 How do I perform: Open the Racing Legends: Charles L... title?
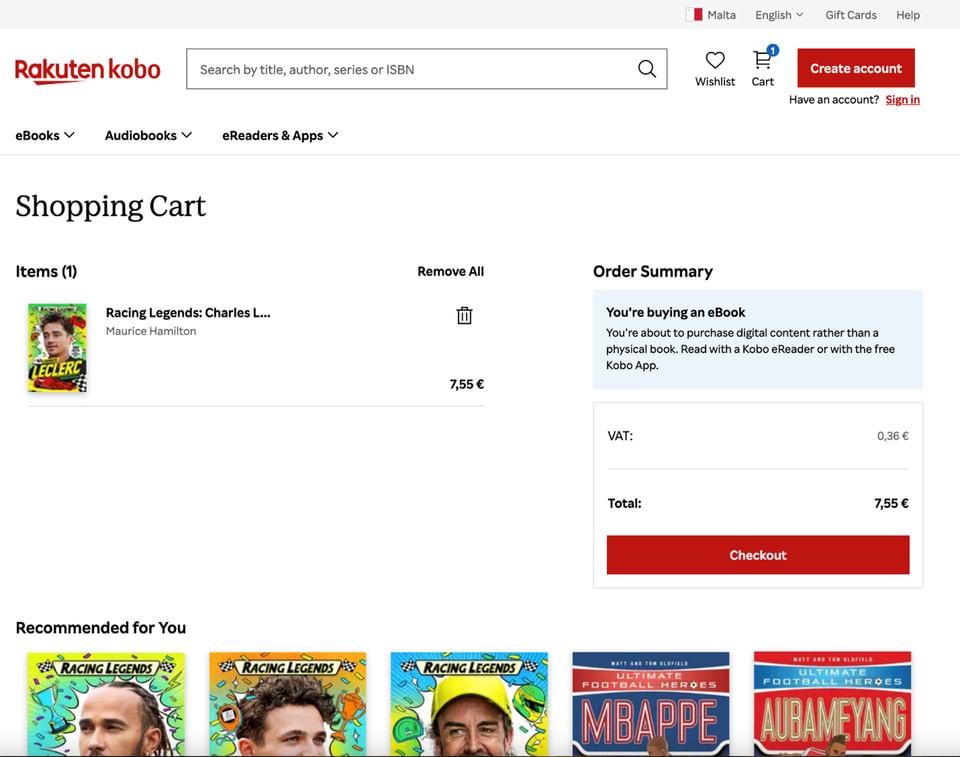point(188,312)
